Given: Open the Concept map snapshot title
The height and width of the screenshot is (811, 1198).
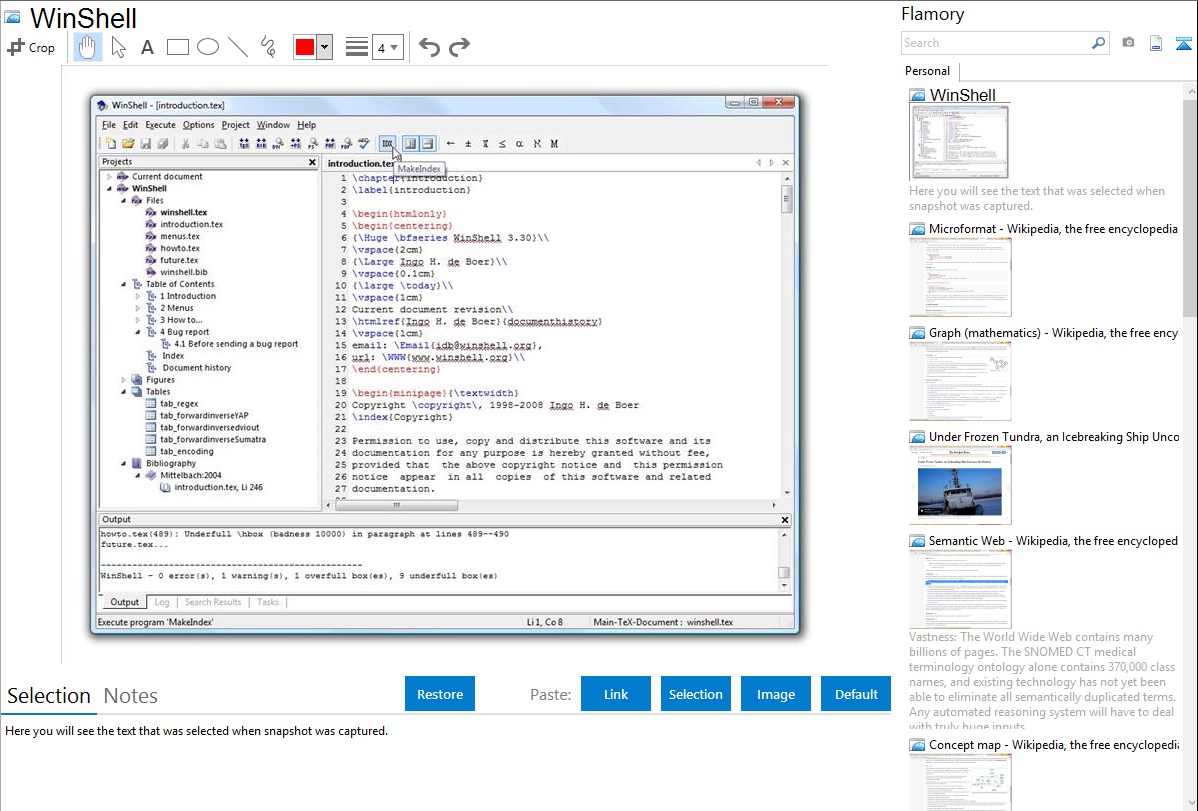Looking at the screenshot, I should click(1053, 744).
